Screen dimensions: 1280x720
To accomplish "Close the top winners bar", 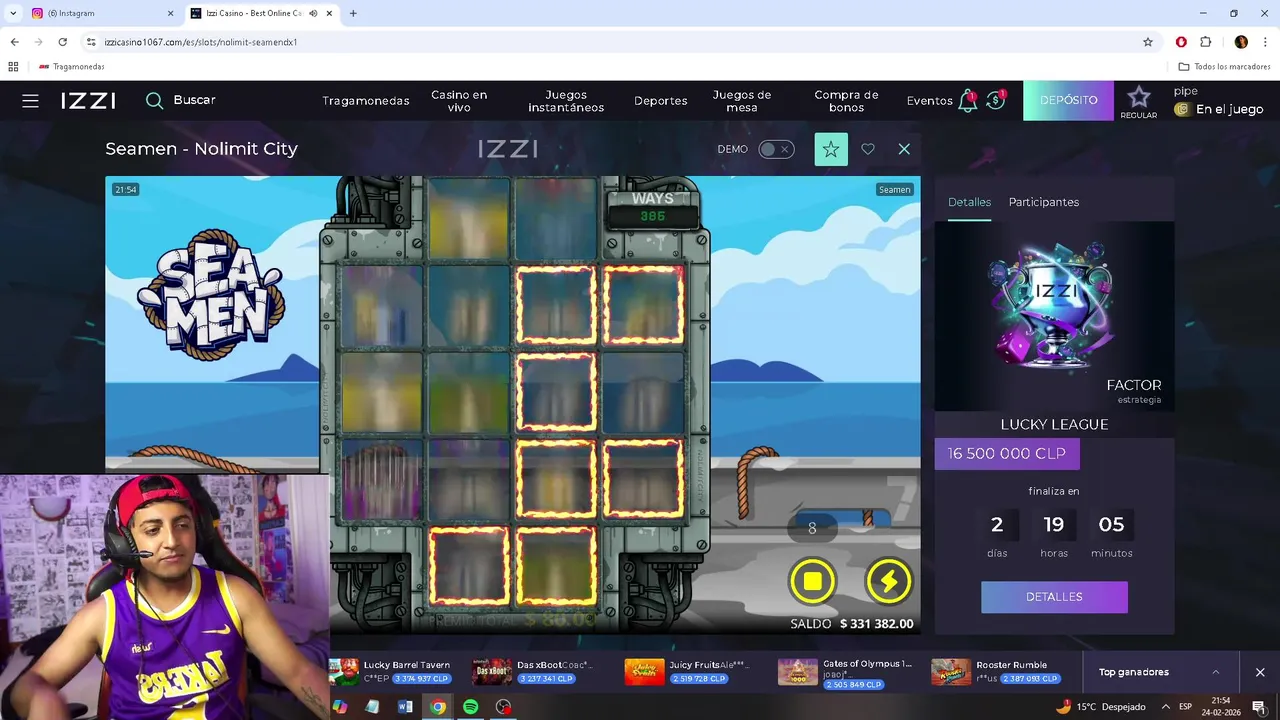I will (1260, 672).
